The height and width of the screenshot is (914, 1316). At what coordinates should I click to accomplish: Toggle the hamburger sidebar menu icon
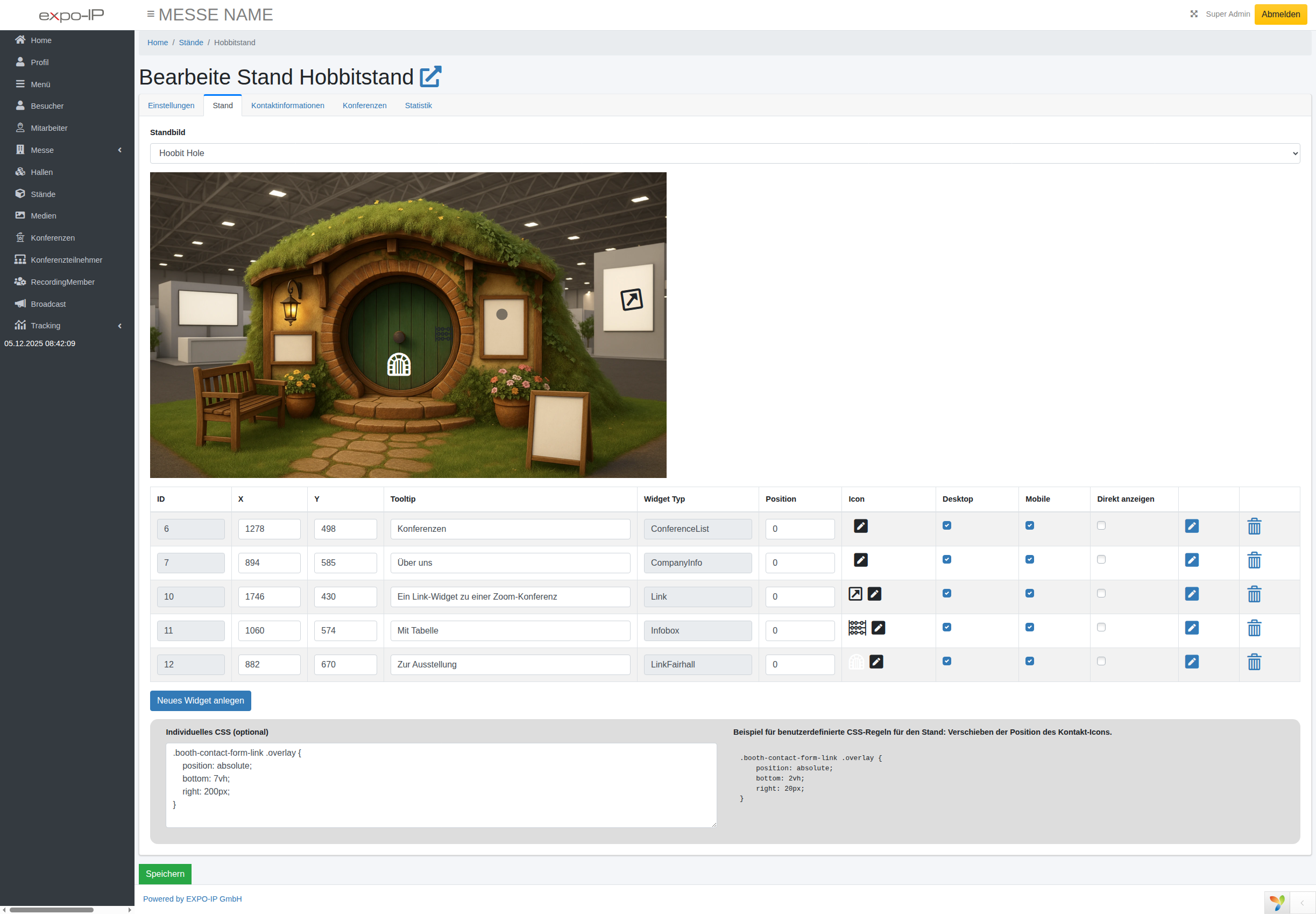(151, 15)
